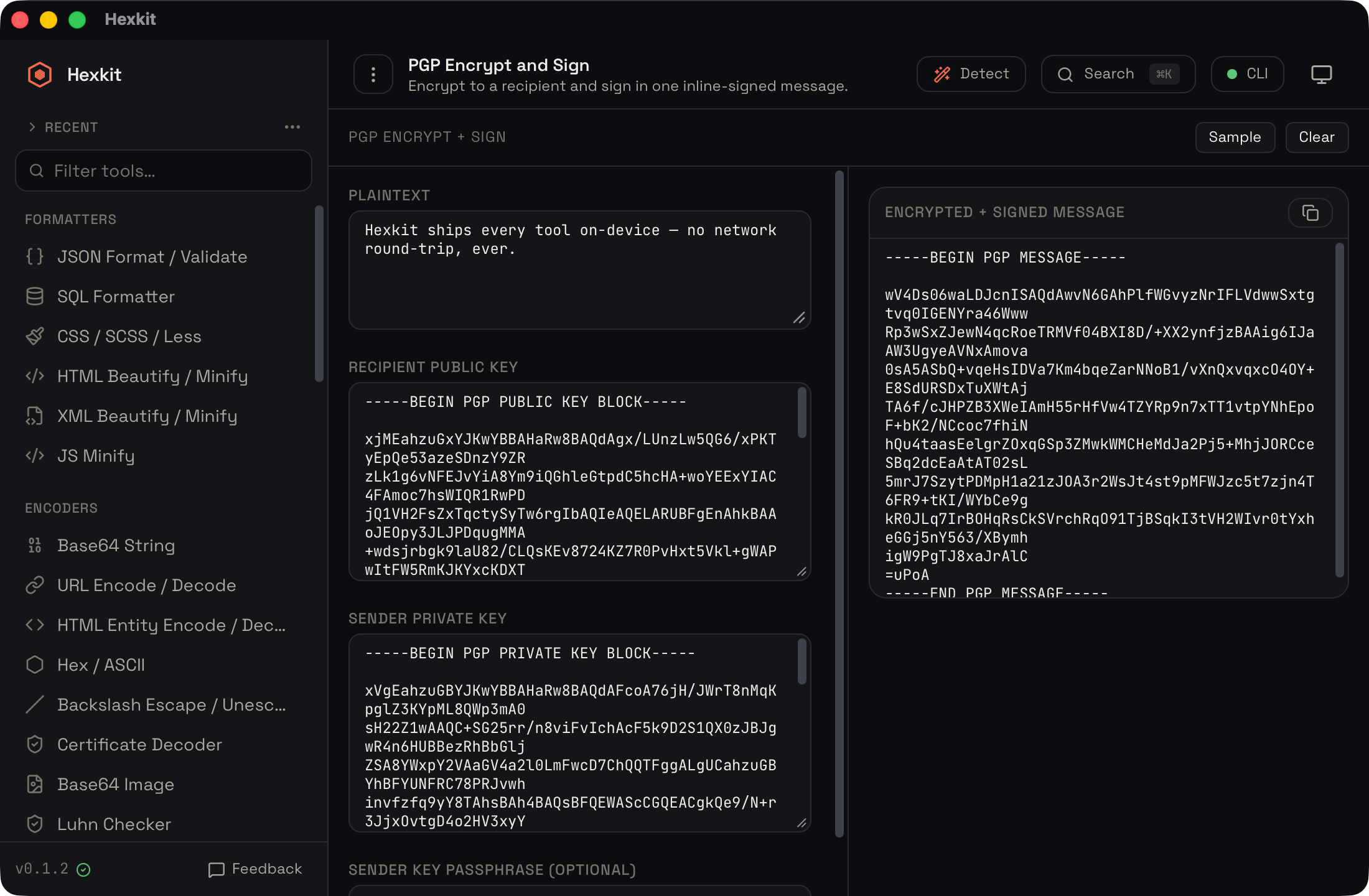Click the sender private key scrollbar
Viewport: 1369px width, 896px height.
[x=801, y=662]
